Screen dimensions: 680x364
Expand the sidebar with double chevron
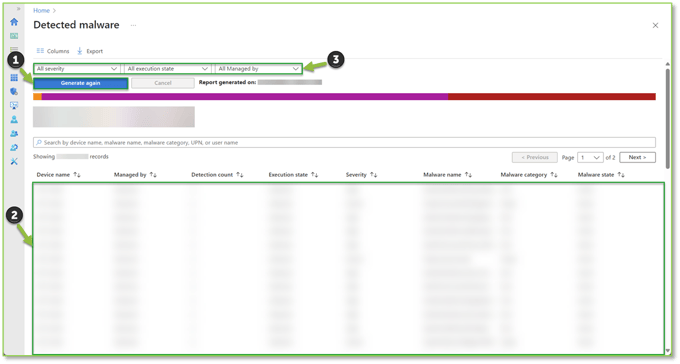click(x=18, y=9)
